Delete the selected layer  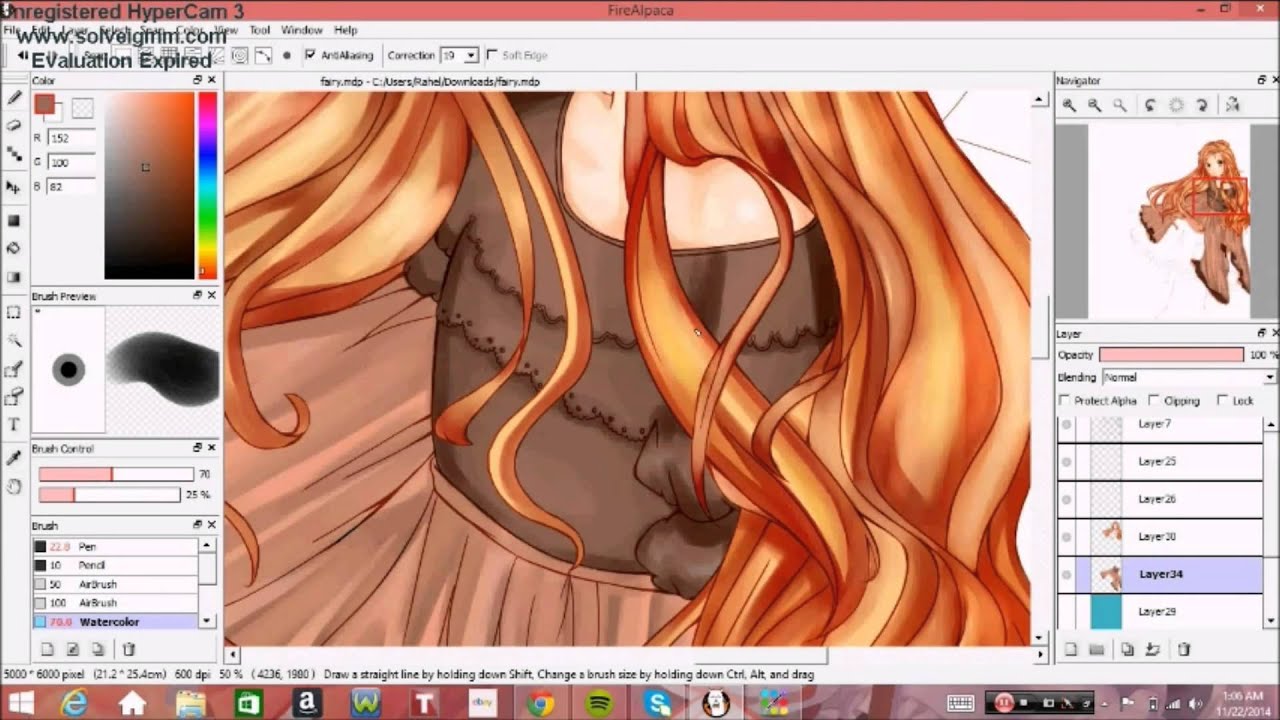pos(1185,649)
